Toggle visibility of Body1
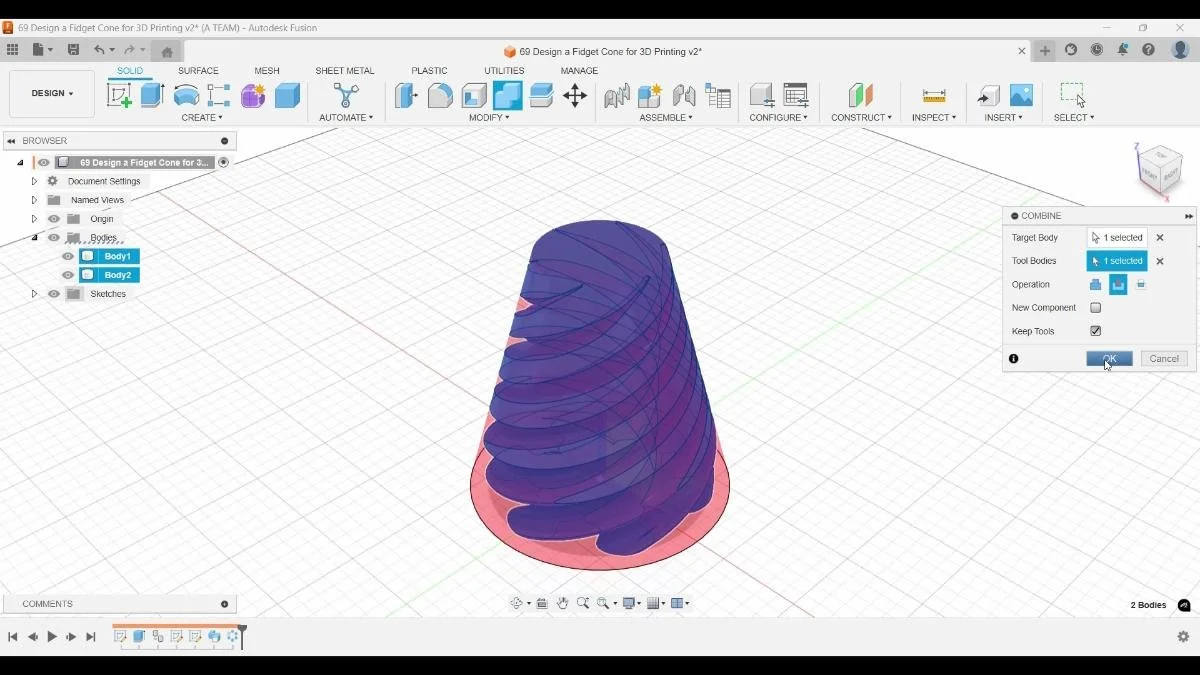Image resolution: width=1200 pixels, height=675 pixels. 68,256
